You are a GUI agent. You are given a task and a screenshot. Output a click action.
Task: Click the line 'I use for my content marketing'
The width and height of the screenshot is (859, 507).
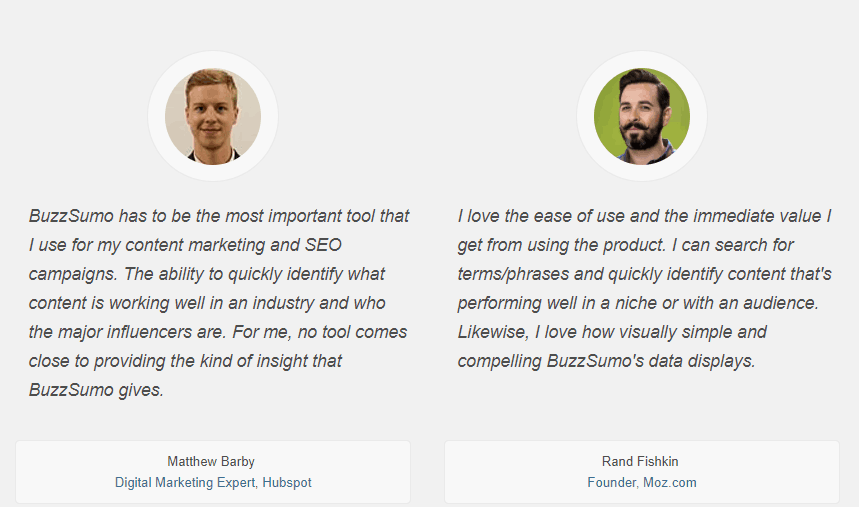185,245
